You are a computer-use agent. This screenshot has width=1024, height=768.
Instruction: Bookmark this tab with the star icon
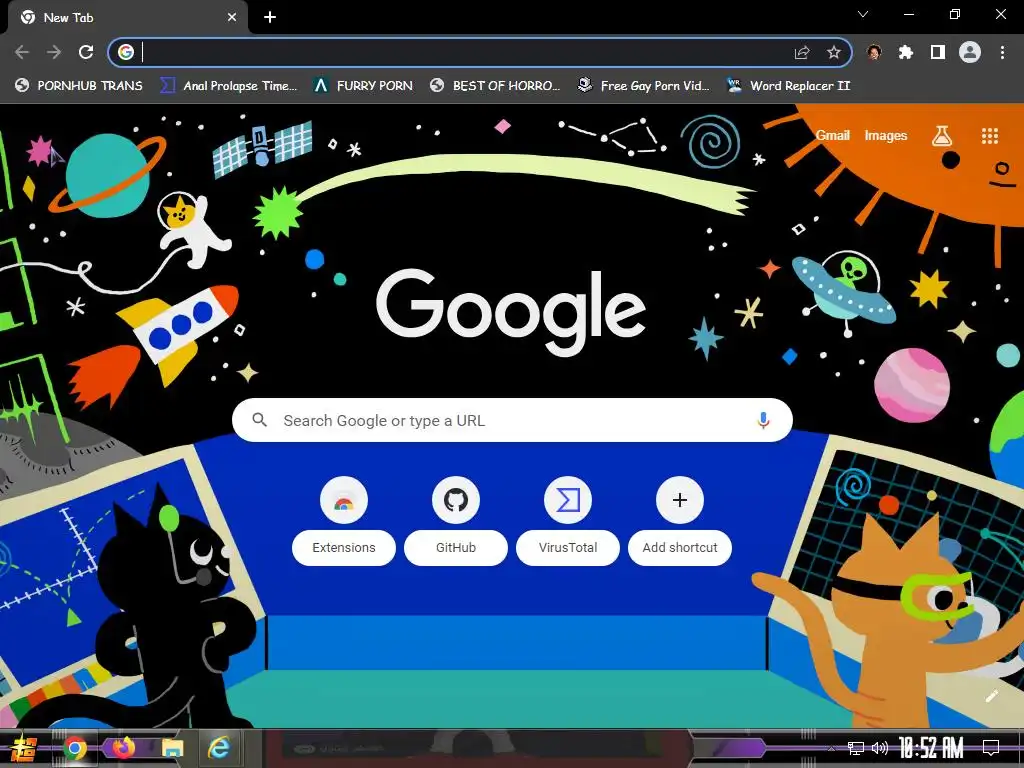[x=834, y=52]
